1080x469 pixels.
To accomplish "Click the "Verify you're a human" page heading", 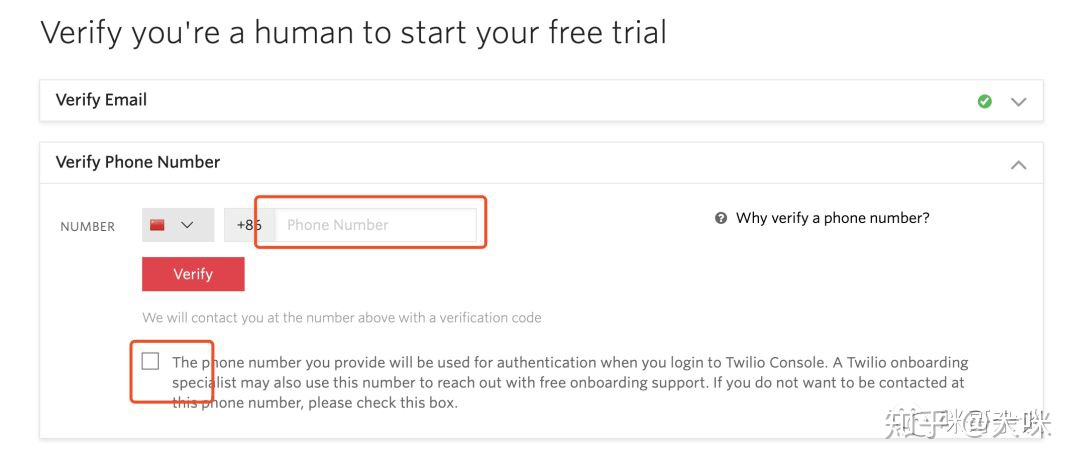I will [x=353, y=33].
